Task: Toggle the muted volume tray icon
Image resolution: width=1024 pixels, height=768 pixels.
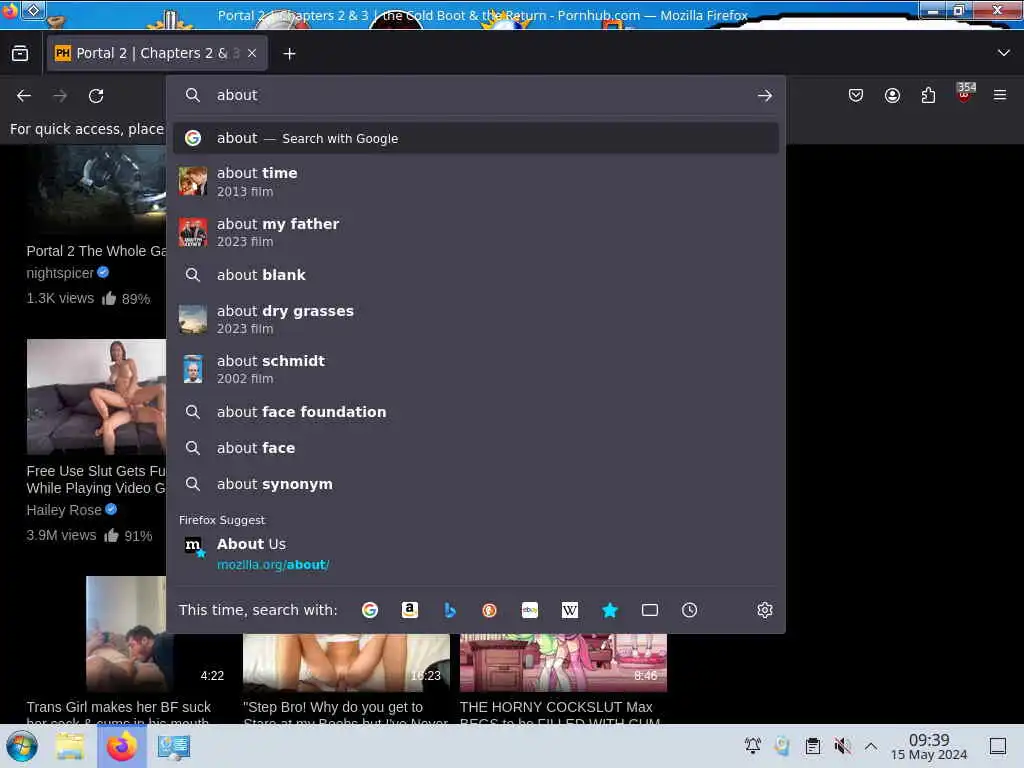Action: (x=842, y=746)
